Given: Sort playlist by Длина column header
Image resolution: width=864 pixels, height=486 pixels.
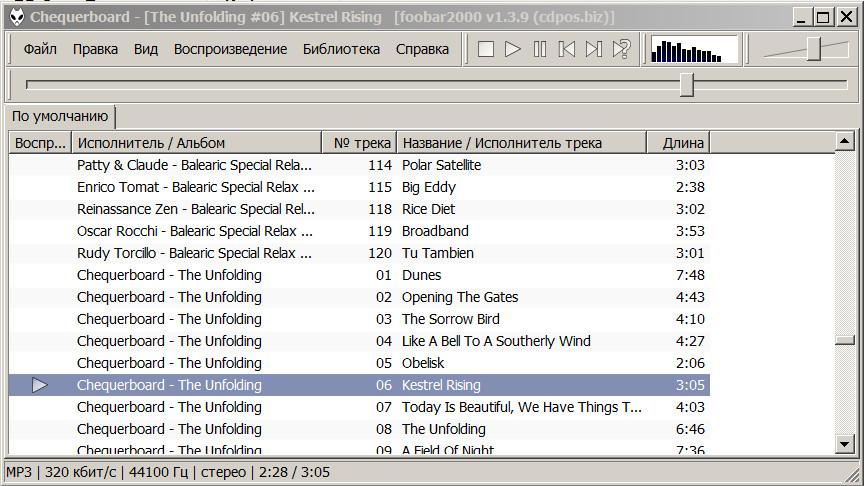Looking at the screenshot, I should click(x=678, y=143).
